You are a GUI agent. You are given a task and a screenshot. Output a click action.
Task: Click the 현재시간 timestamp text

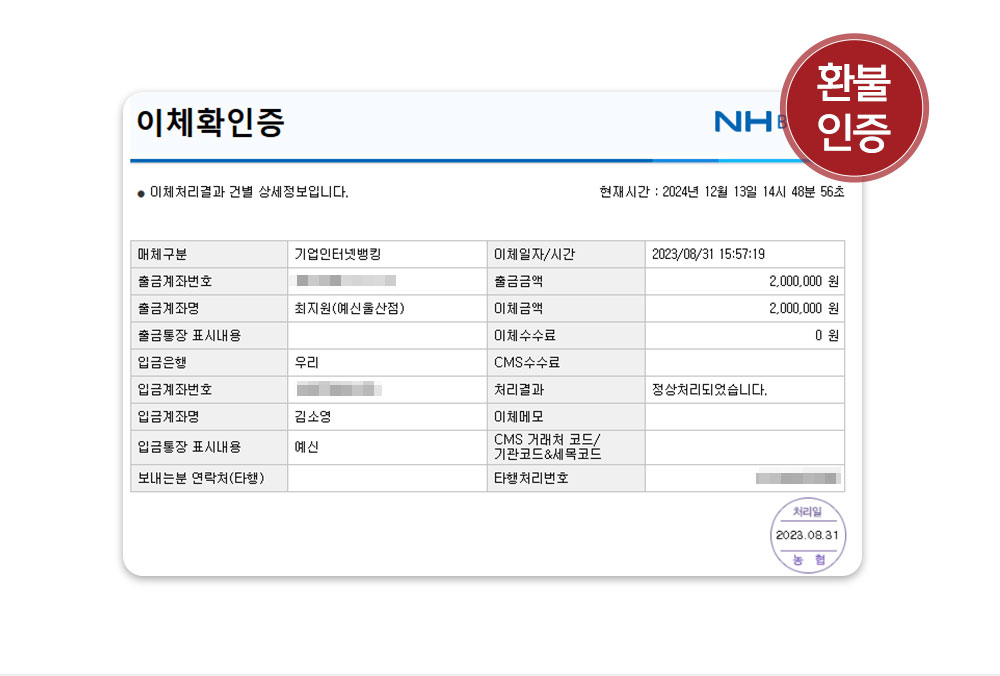tap(721, 192)
